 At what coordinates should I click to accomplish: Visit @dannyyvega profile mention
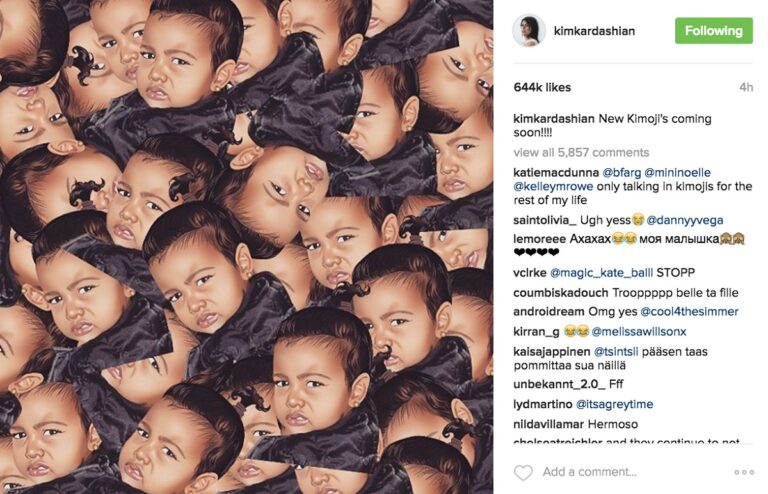click(x=685, y=220)
